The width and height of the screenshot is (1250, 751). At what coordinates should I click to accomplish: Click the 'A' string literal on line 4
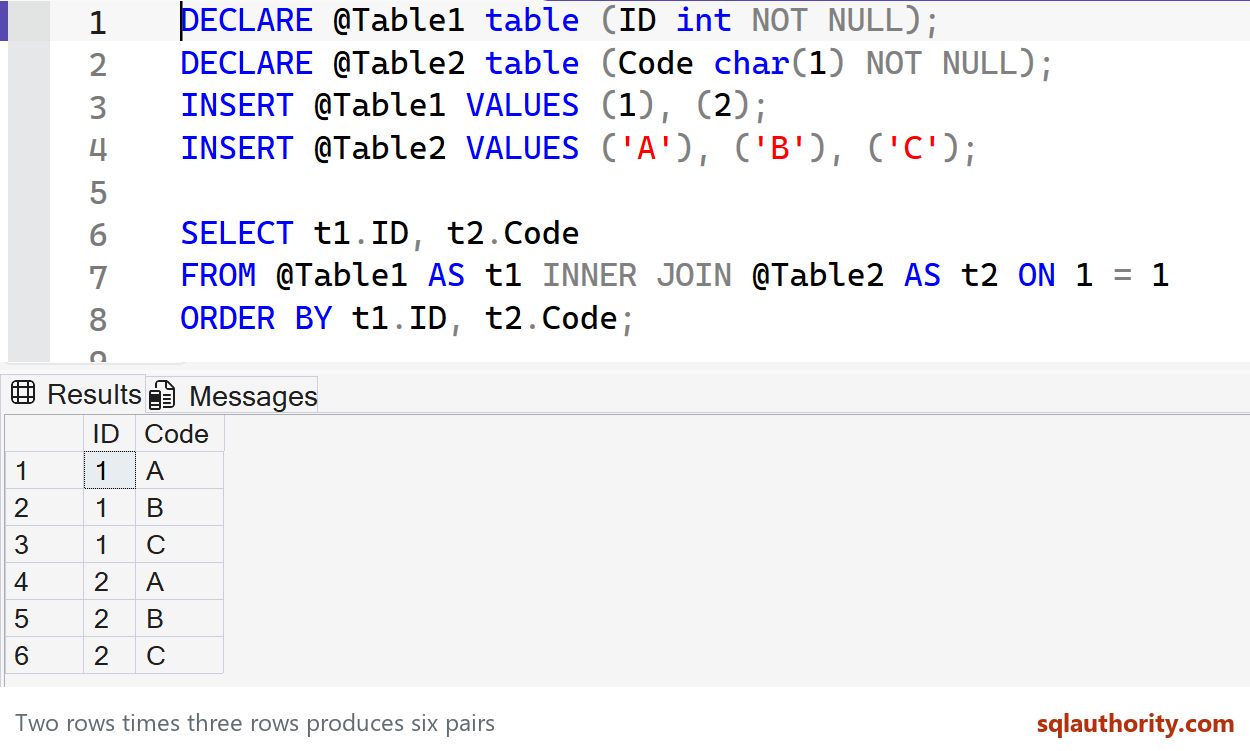pos(647,149)
